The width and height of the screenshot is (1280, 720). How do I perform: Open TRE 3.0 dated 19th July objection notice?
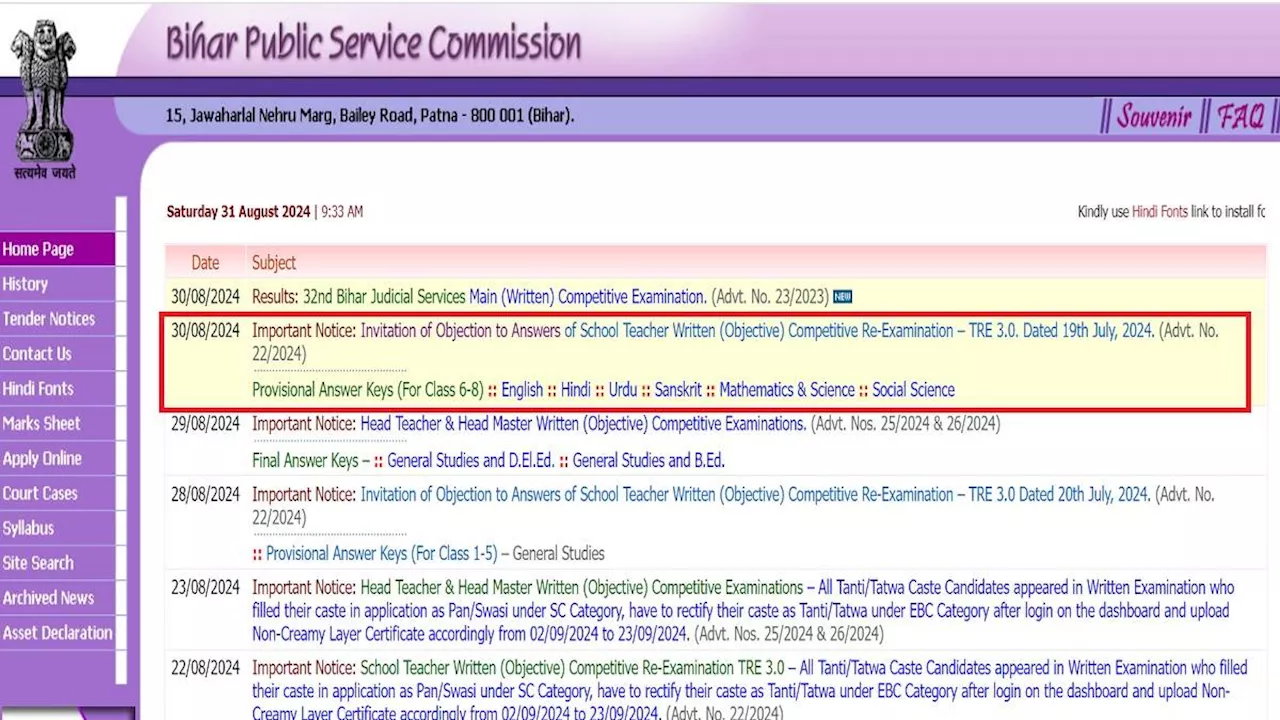click(757, 331)
